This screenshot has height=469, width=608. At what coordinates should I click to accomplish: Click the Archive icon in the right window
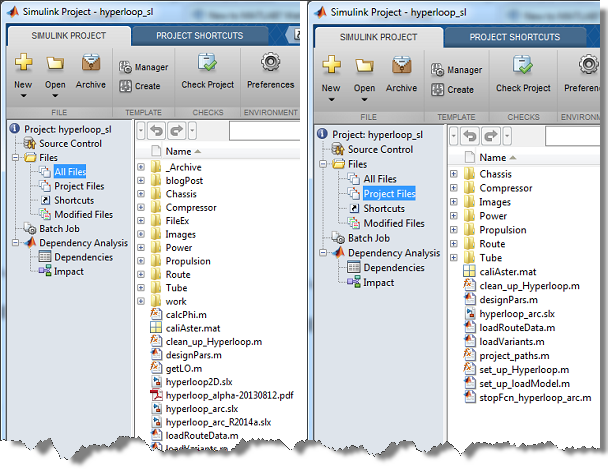(401, 66)
